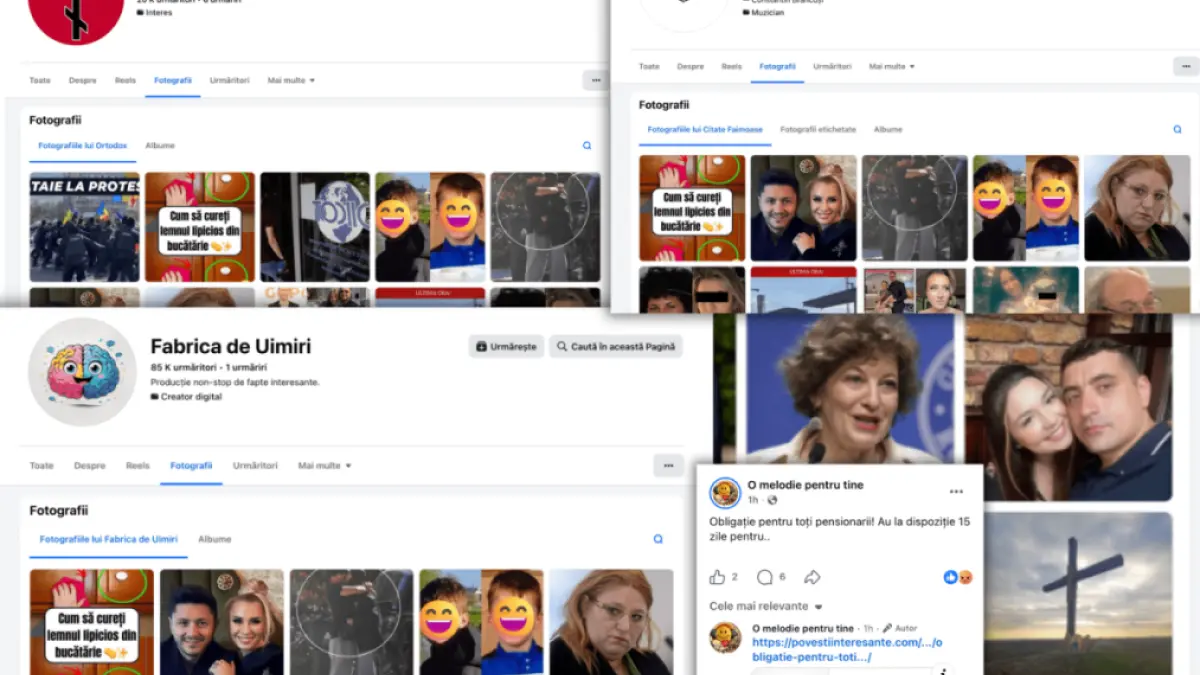Open the couple photo on Fabrica de Uimiri
Screen dimensions: 1200x675
(222, 622)
